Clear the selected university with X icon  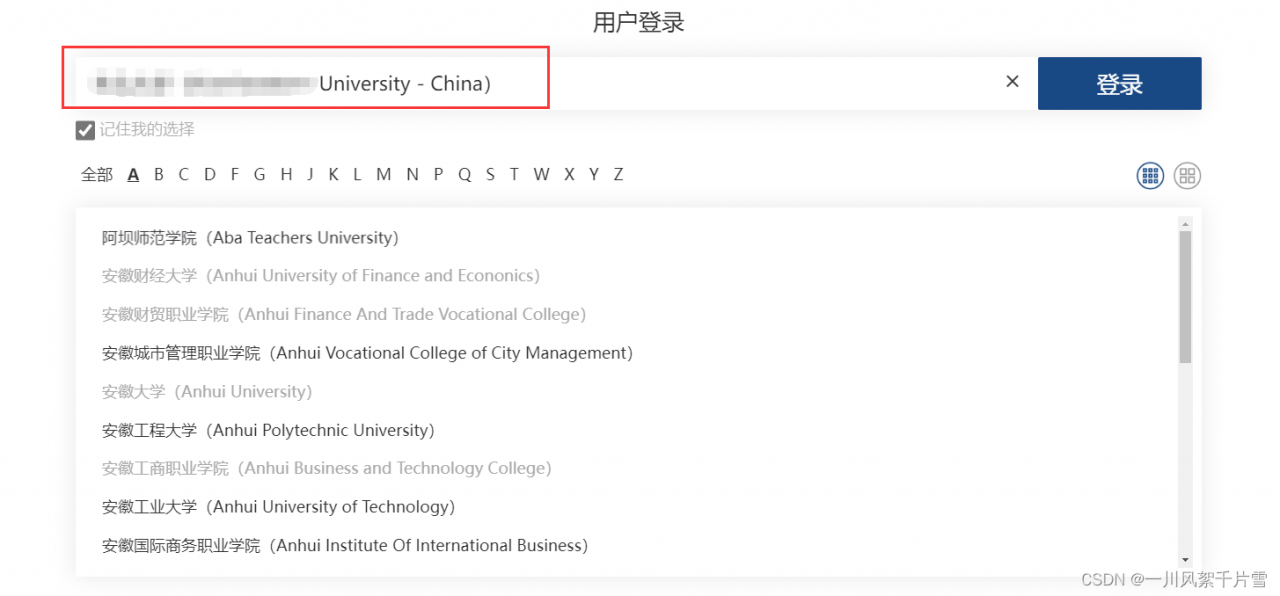[1012, 82]
